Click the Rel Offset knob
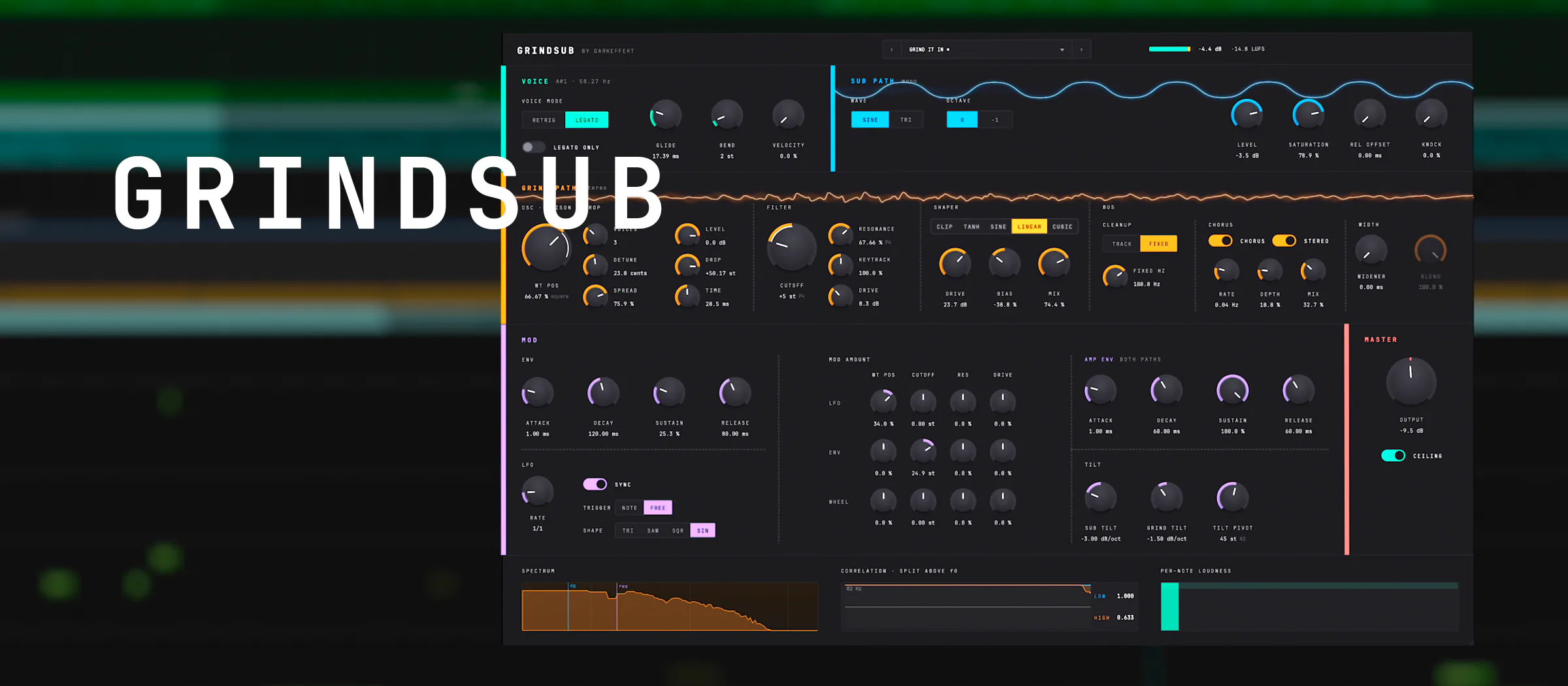1568x686 pixels. (x=1369, y=116)
